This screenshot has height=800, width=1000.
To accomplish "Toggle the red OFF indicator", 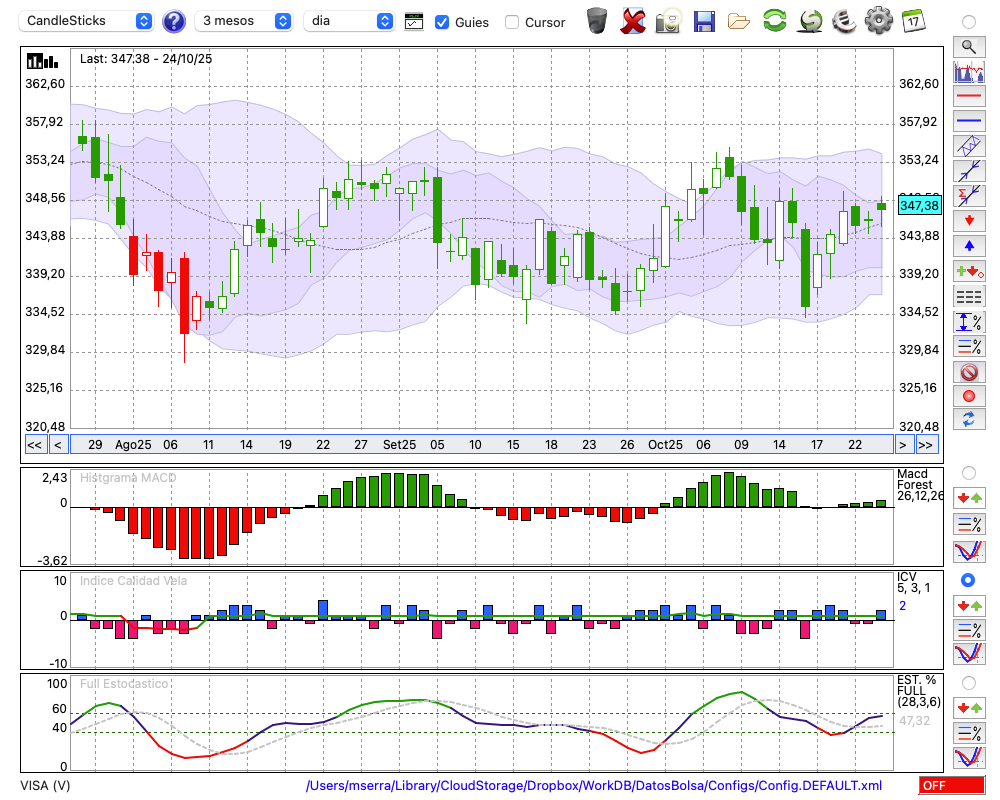I will click(952, 785).
